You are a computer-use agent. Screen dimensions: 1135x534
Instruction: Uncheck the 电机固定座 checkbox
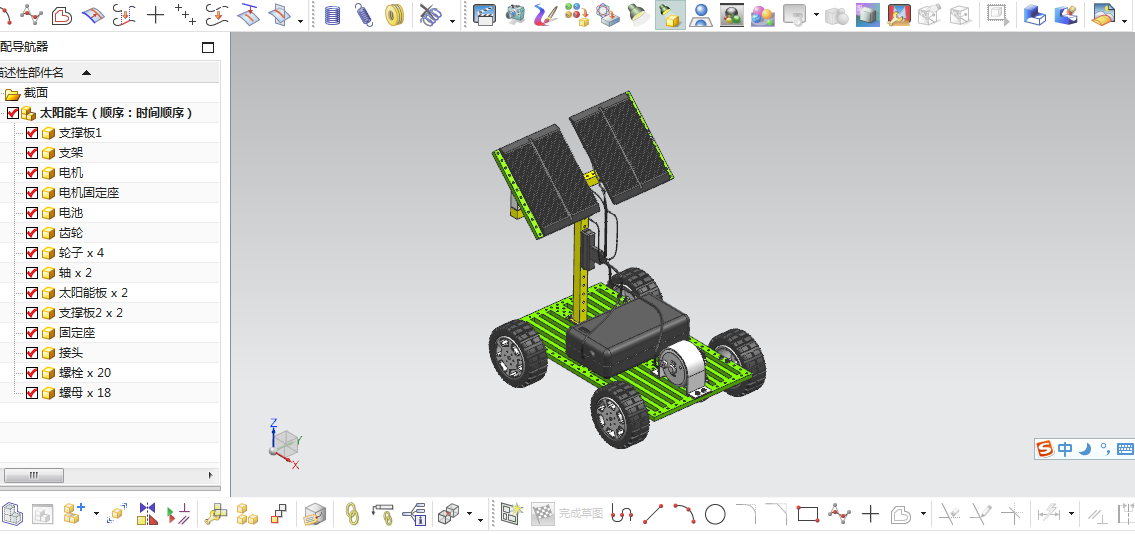pyautogui.click(x=32, y=193)
